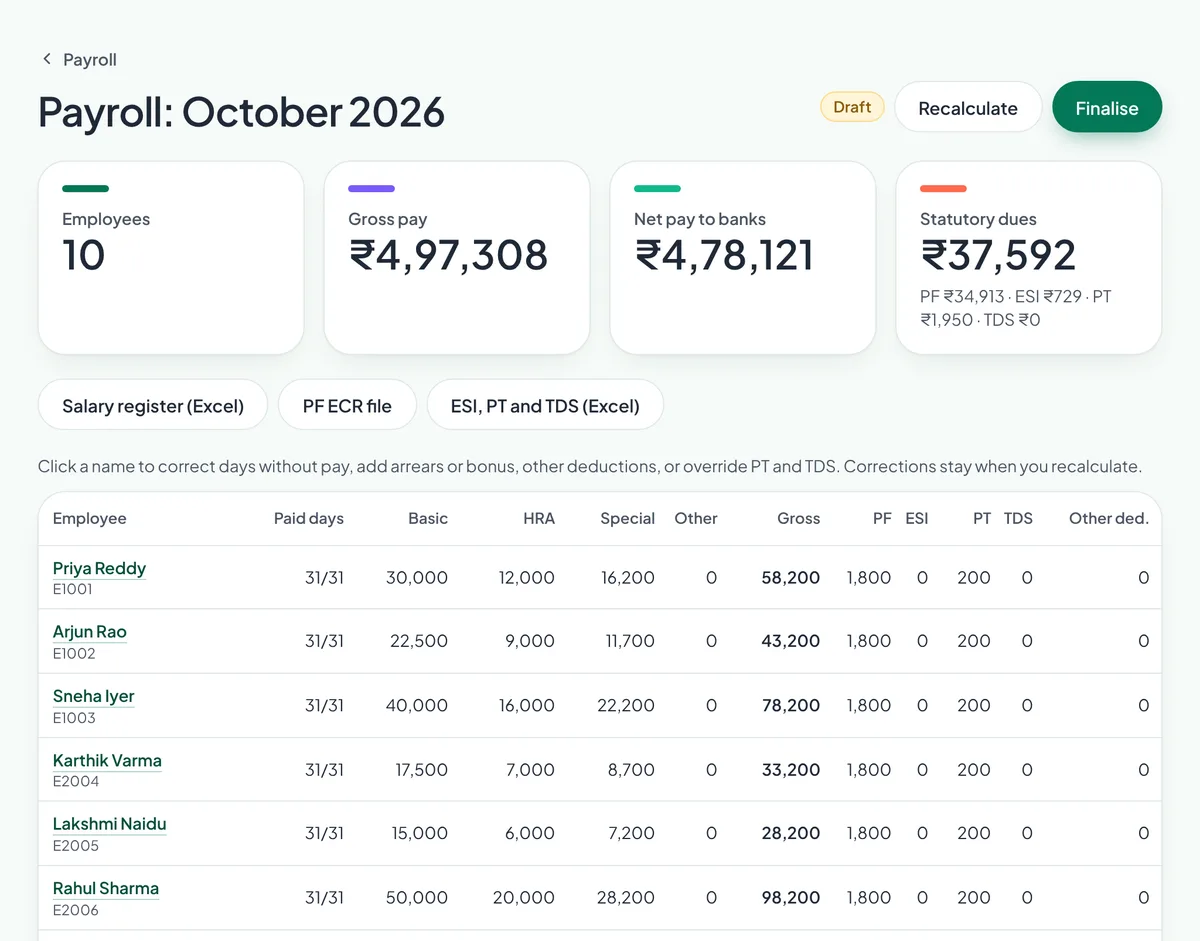The width and height of the screenshot is (1200, 941).
Task: Click Rahul Sharma's basic value 50,000
Action: [x=417, y=897]
